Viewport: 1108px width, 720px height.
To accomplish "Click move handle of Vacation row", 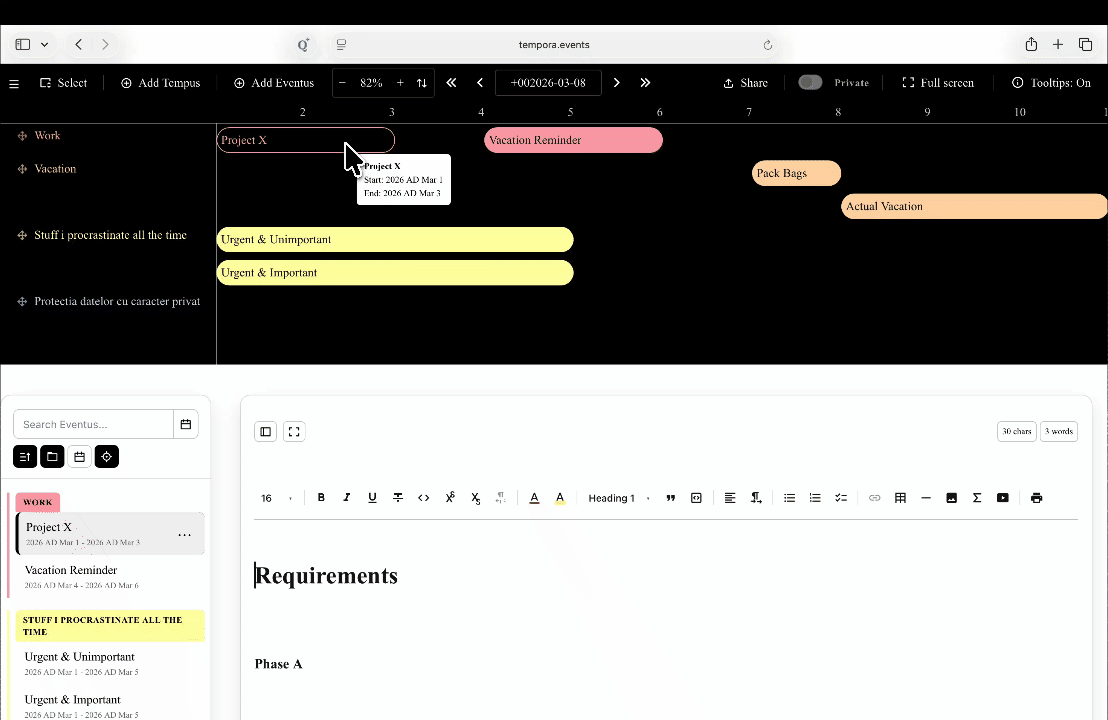I will (22, 169).
